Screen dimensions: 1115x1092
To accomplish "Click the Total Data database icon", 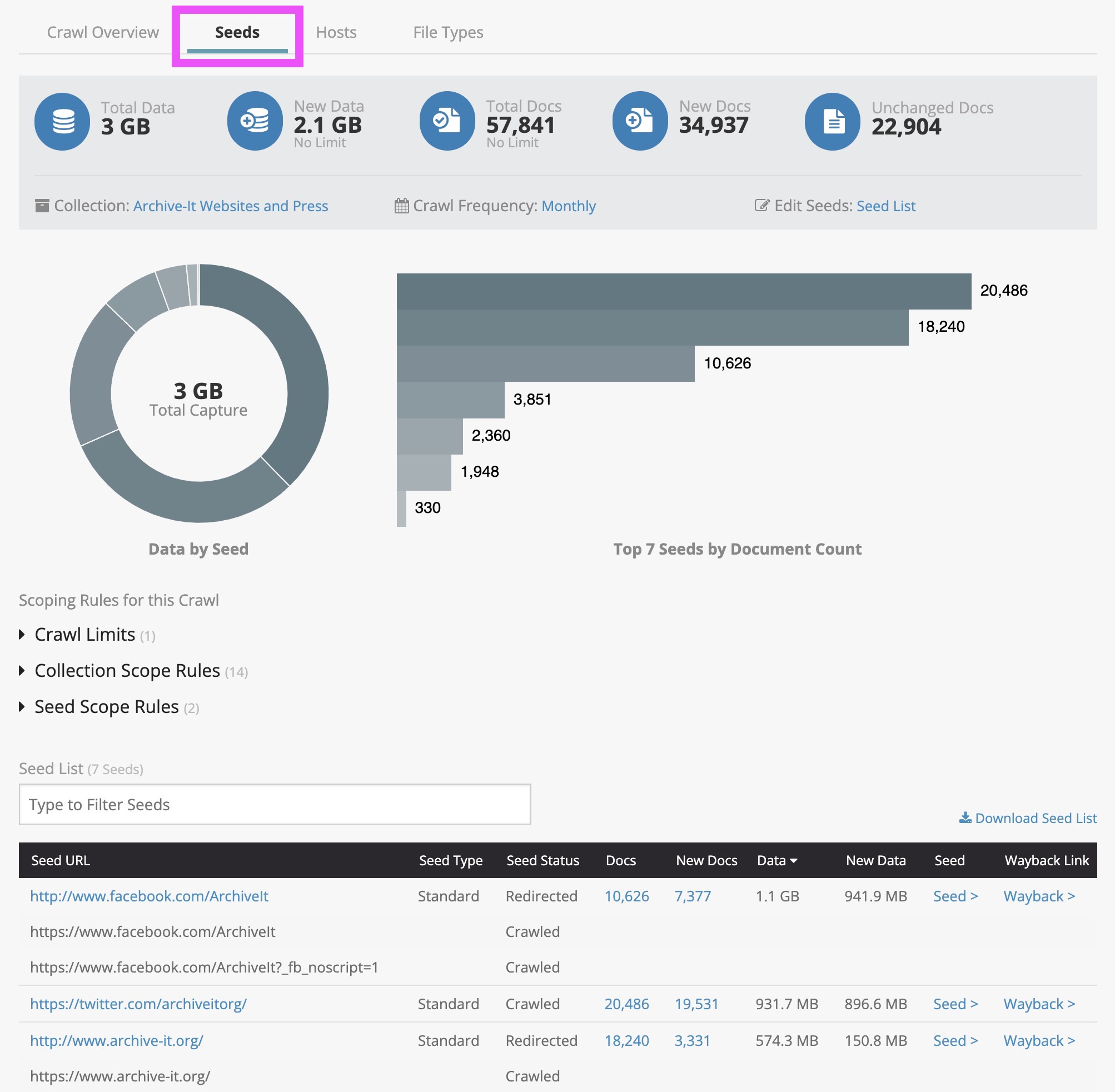I will (62, 122).
